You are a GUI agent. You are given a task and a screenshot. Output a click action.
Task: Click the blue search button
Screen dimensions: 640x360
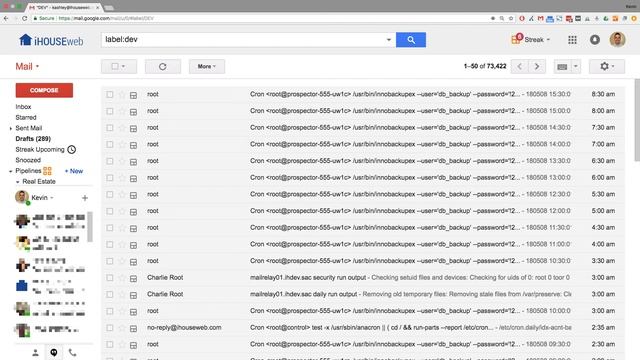[411, 40]
